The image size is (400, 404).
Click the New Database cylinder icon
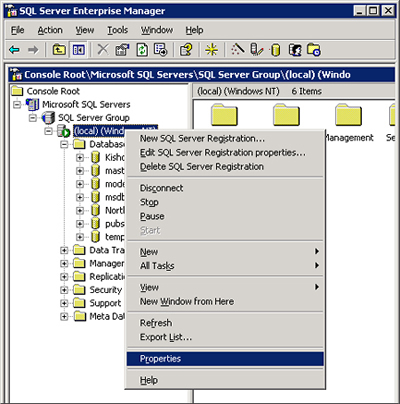[275, 50]
